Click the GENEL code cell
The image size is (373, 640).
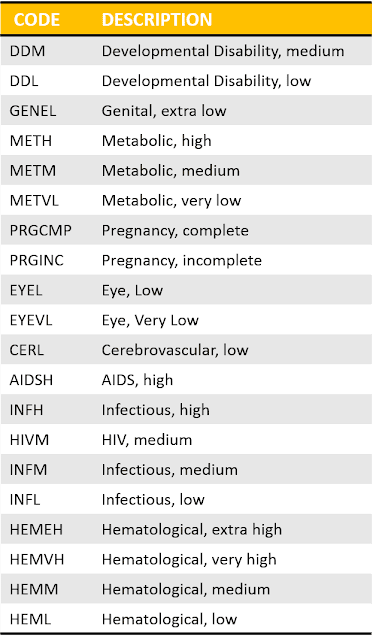pyautogui.click(x=33, y=111)
